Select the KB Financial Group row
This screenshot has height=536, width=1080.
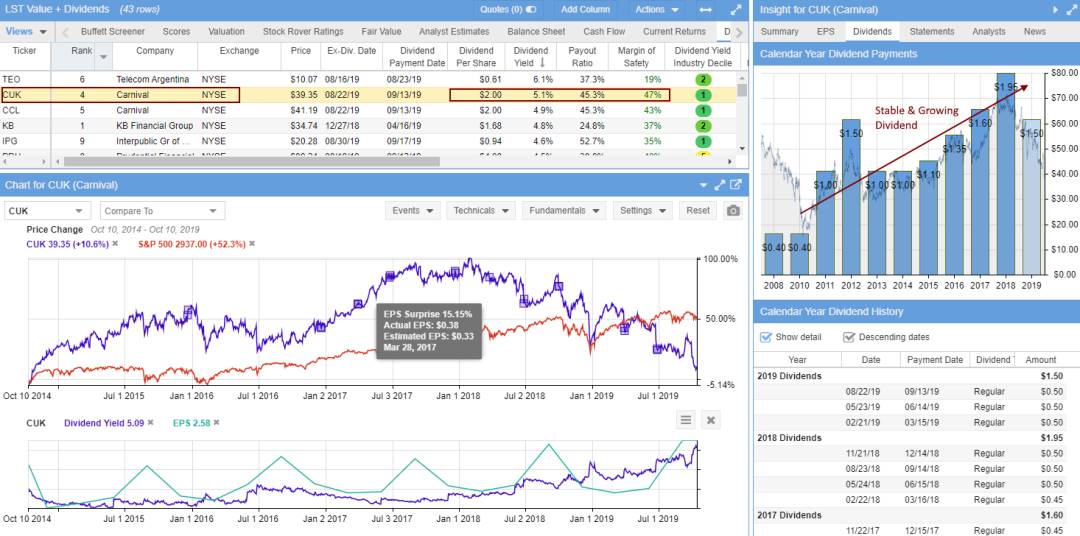point(154,126)
